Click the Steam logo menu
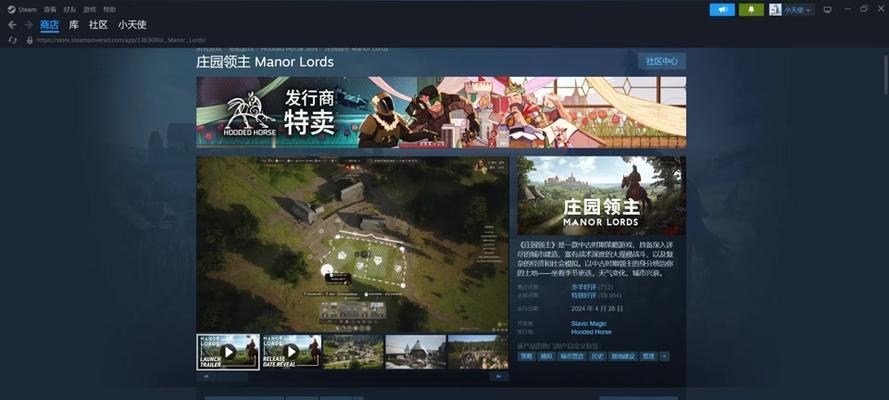889x400 pixels. 22,10
